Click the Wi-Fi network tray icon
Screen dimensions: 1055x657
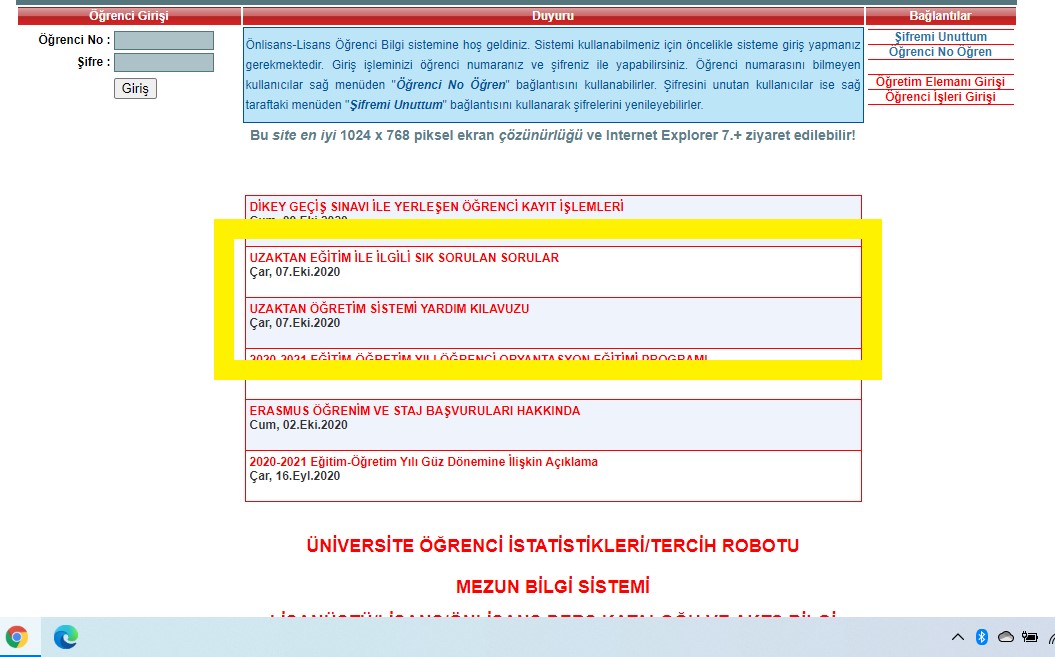(x=1050, y=637)
